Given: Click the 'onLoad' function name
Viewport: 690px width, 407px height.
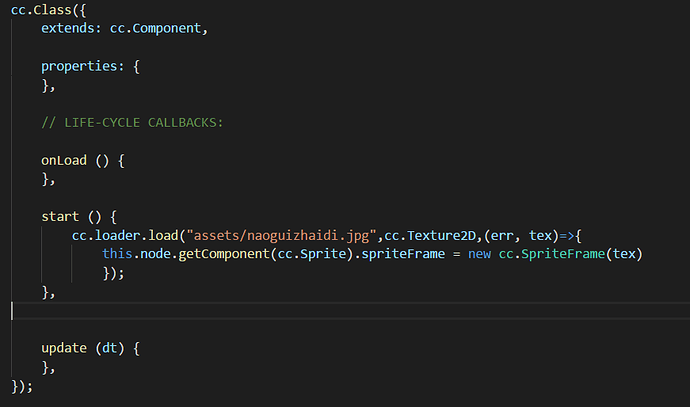Looking at the screenshot, I should point(66,160).
